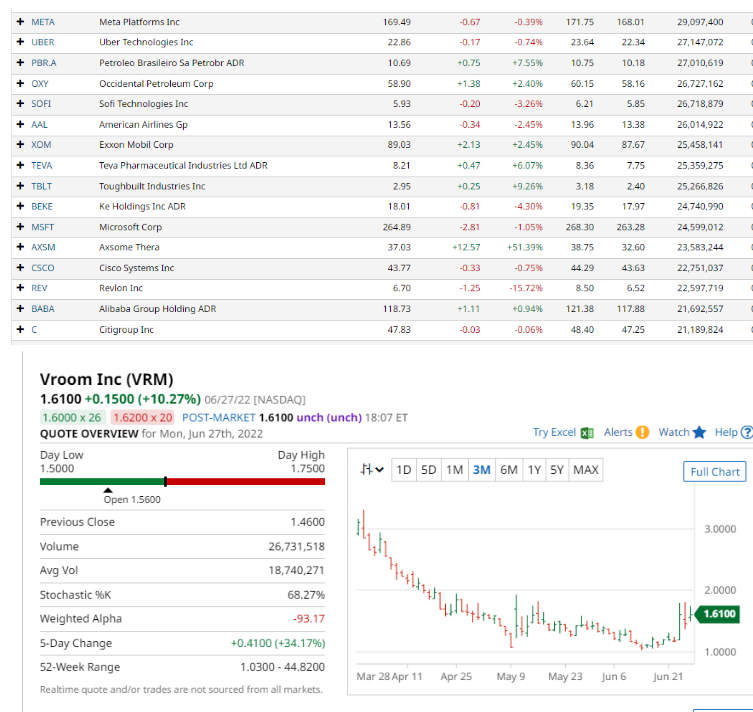The image size is (753, 712).
Task: Click the POST-MARKET label
Action: (219, 417)
